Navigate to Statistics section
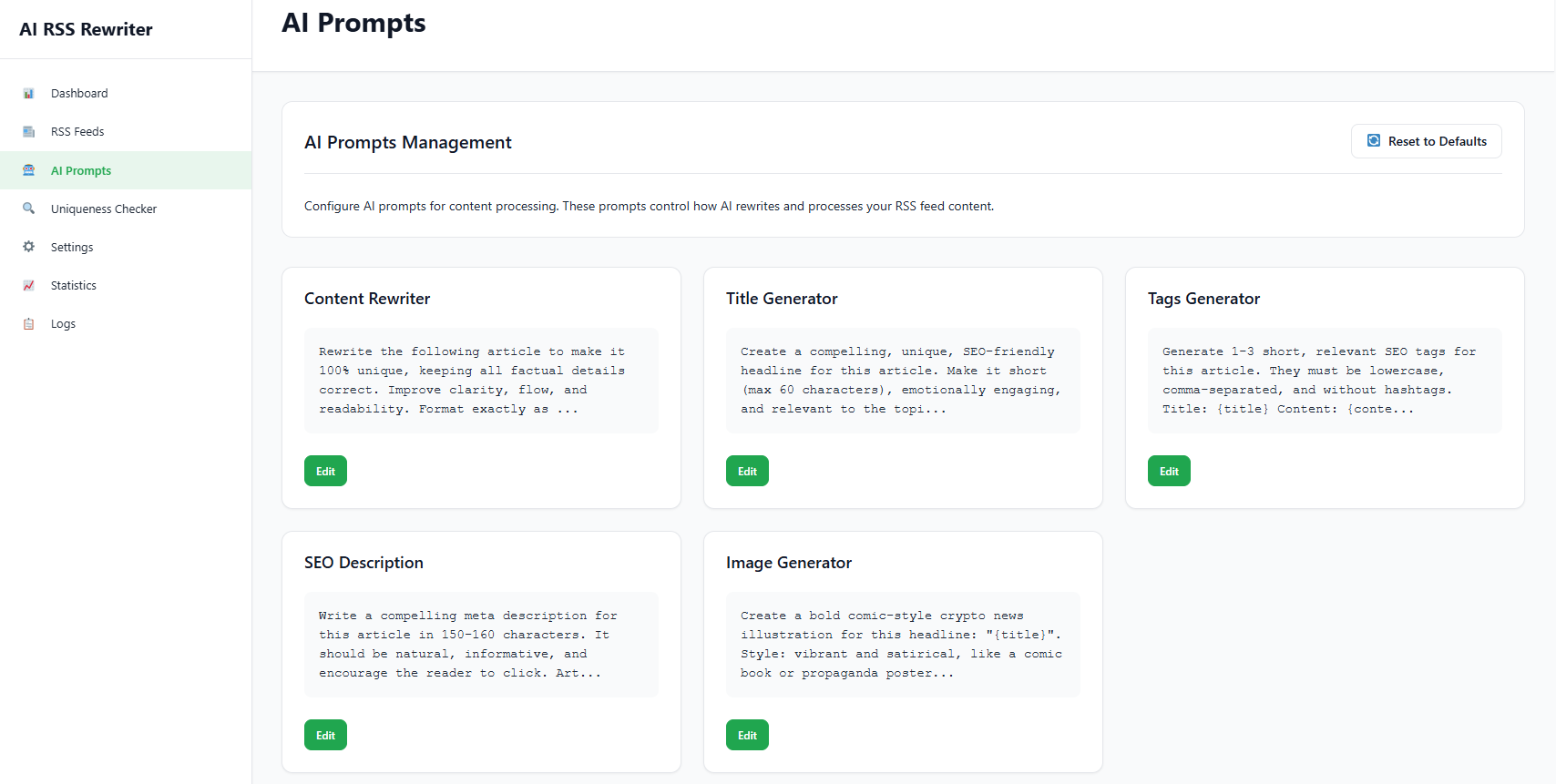 point(74,285)
